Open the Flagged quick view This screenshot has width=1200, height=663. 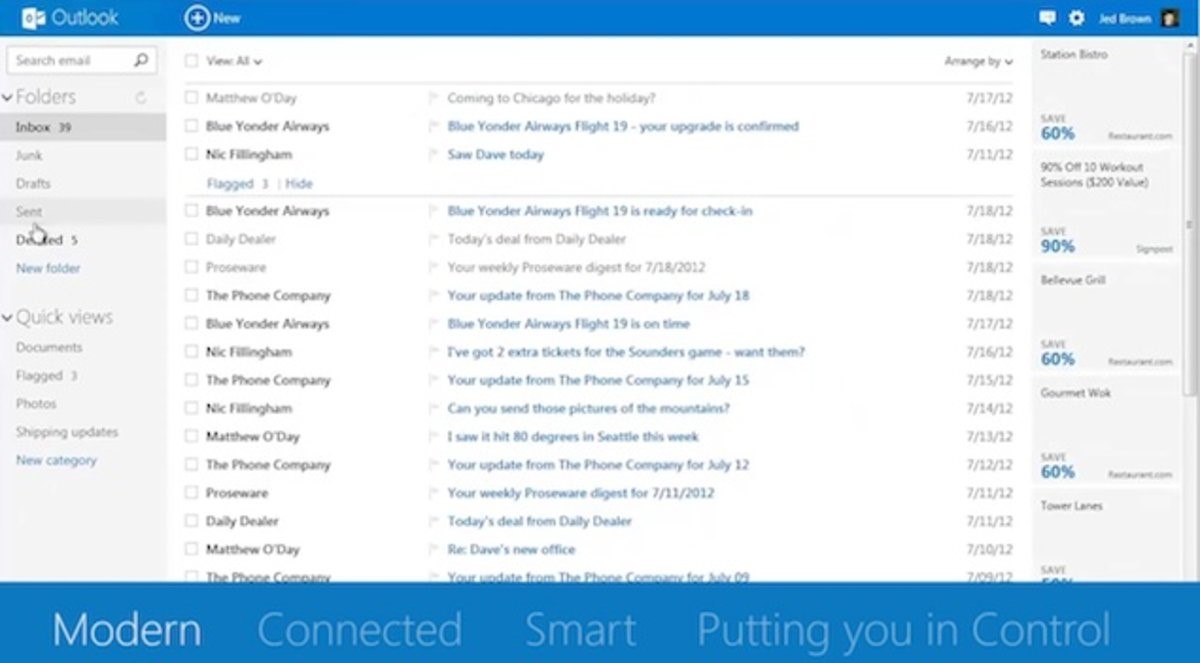pos(47,375)
